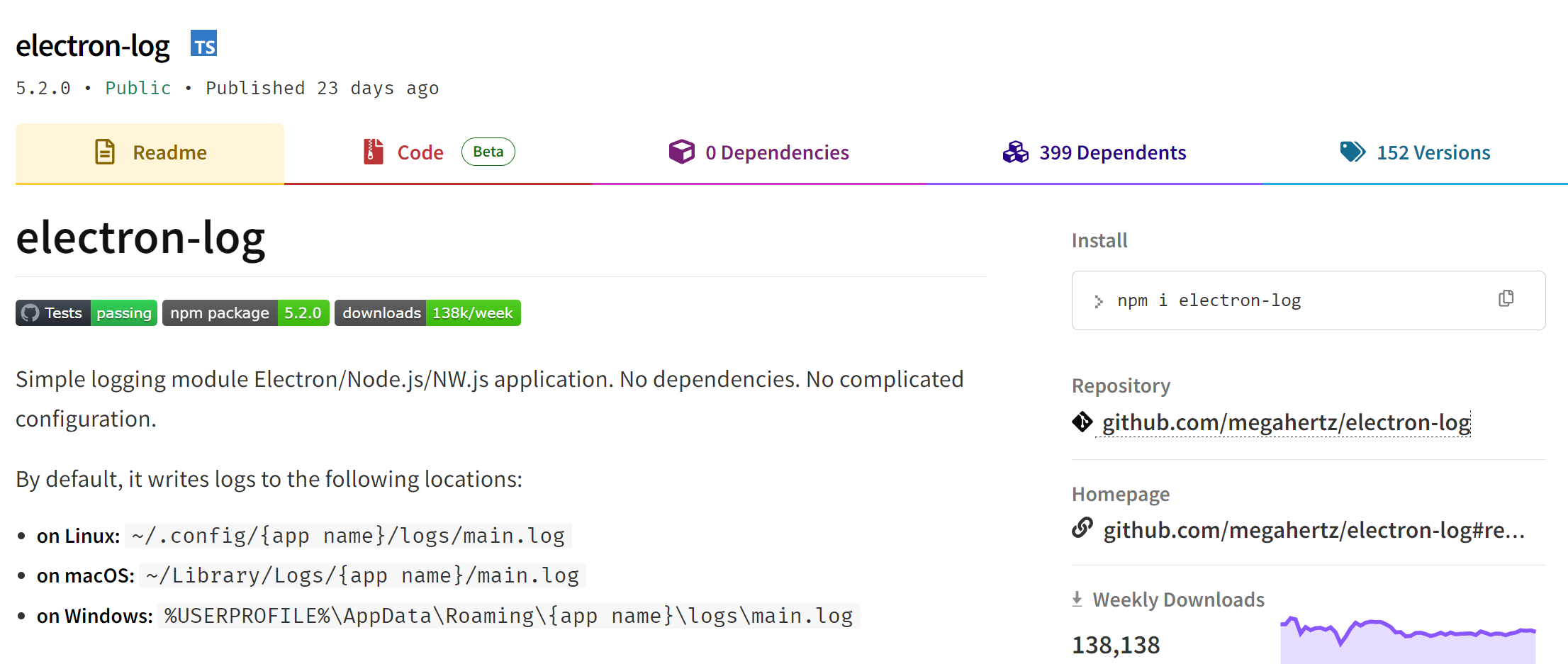Click the Dependents cubes icon
Viewport: 1568px width, 664px height.
pos(1015,152)
